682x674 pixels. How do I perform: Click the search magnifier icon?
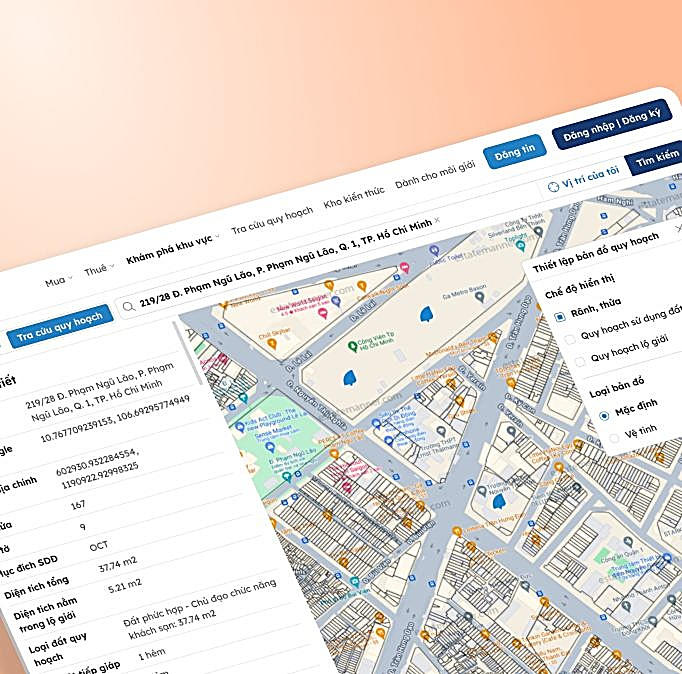coord(129,306)
